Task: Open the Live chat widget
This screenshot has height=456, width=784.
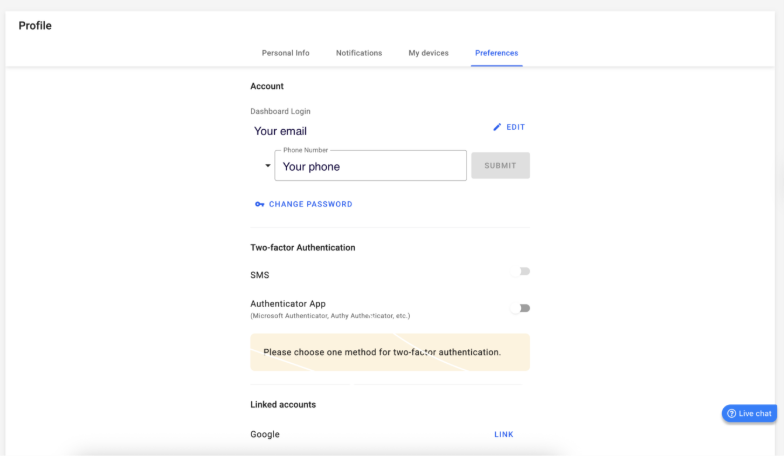Action: (x=749, y=413)
